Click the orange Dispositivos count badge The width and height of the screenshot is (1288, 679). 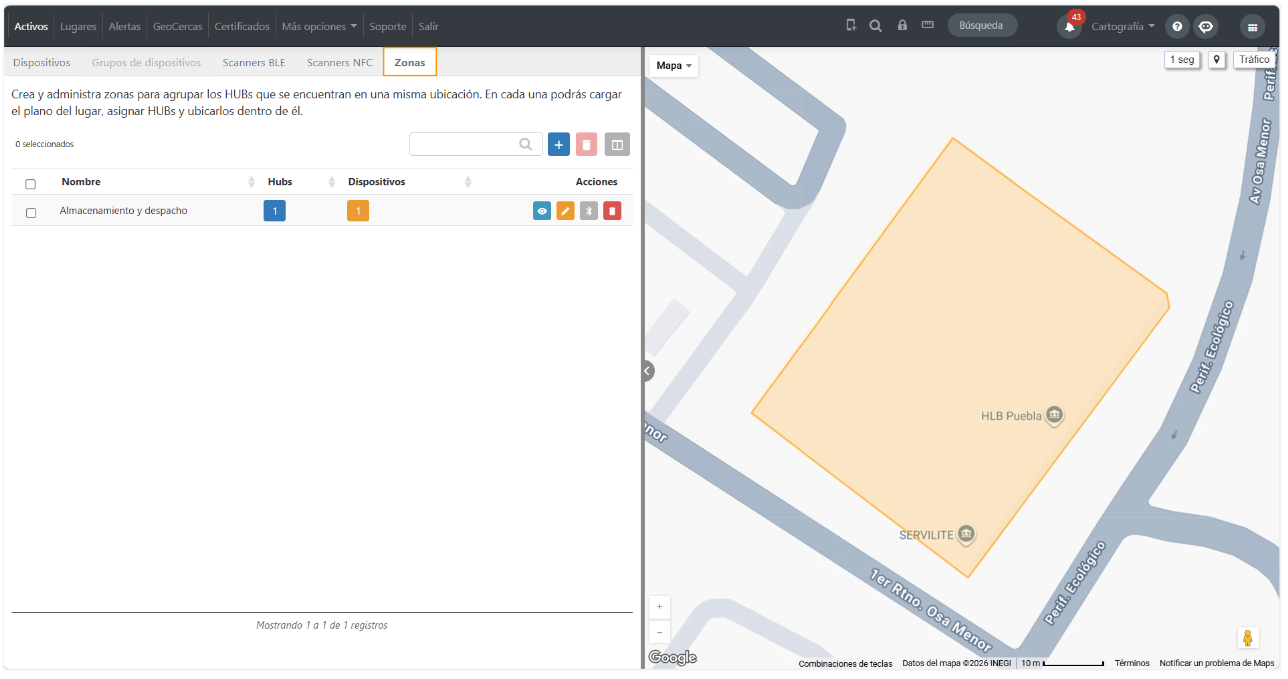click(358, 211)
